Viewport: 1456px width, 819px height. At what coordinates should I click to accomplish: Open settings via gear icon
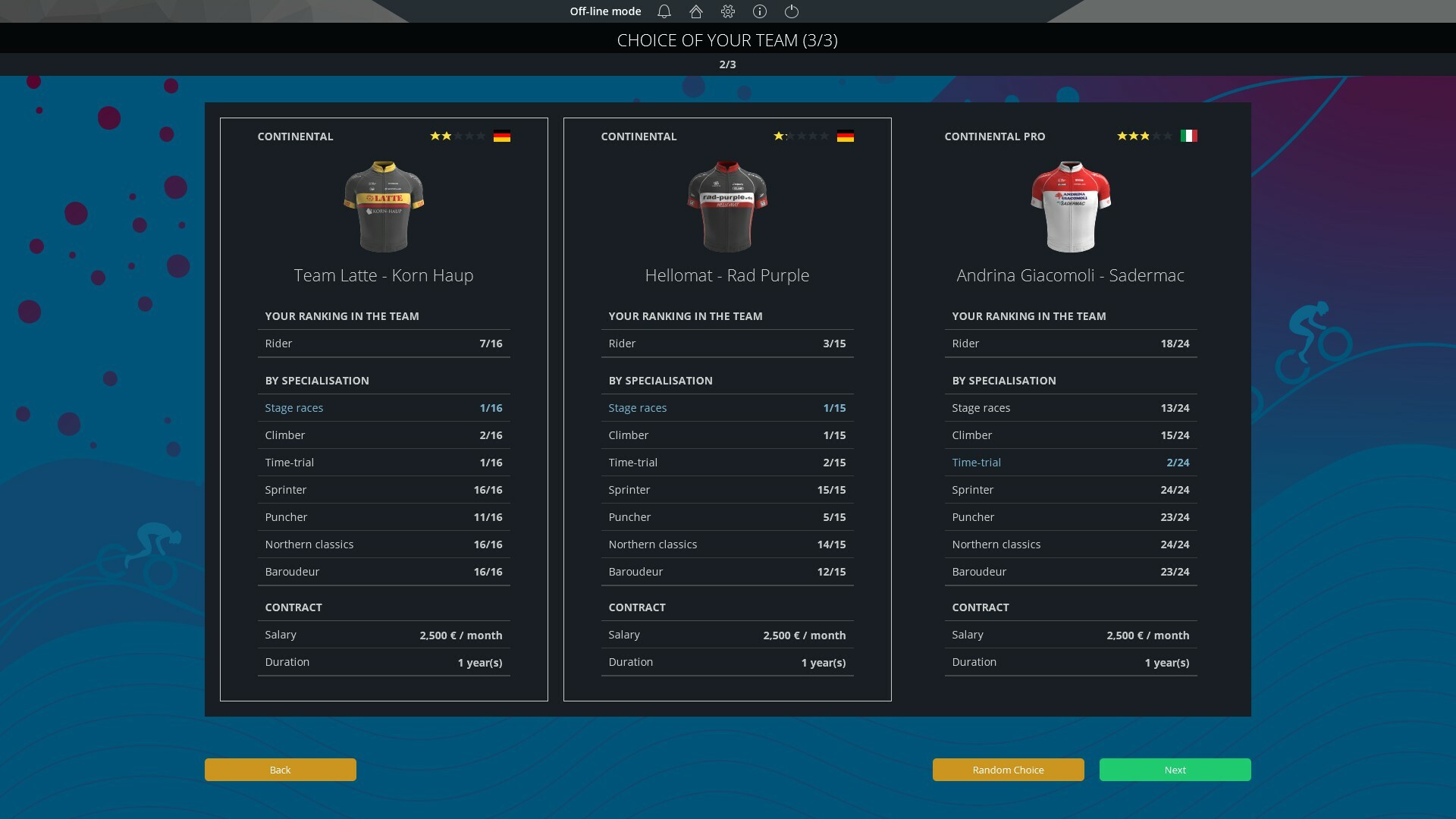728,11
